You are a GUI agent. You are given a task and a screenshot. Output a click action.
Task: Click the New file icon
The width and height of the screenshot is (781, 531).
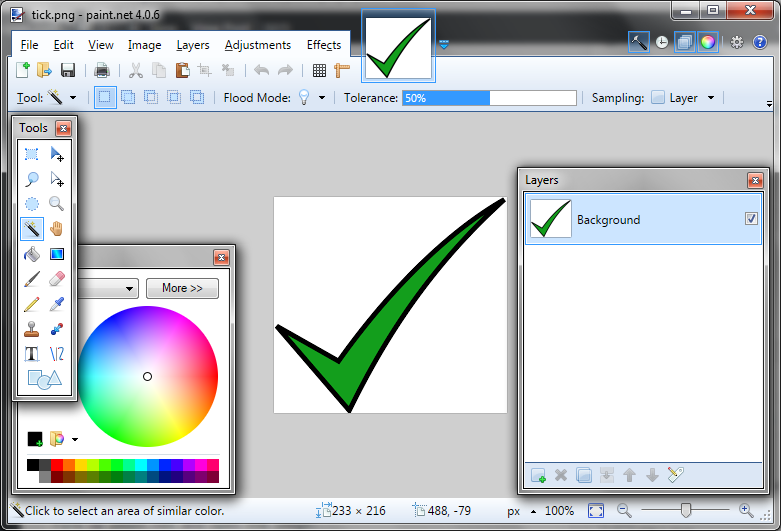22,70
